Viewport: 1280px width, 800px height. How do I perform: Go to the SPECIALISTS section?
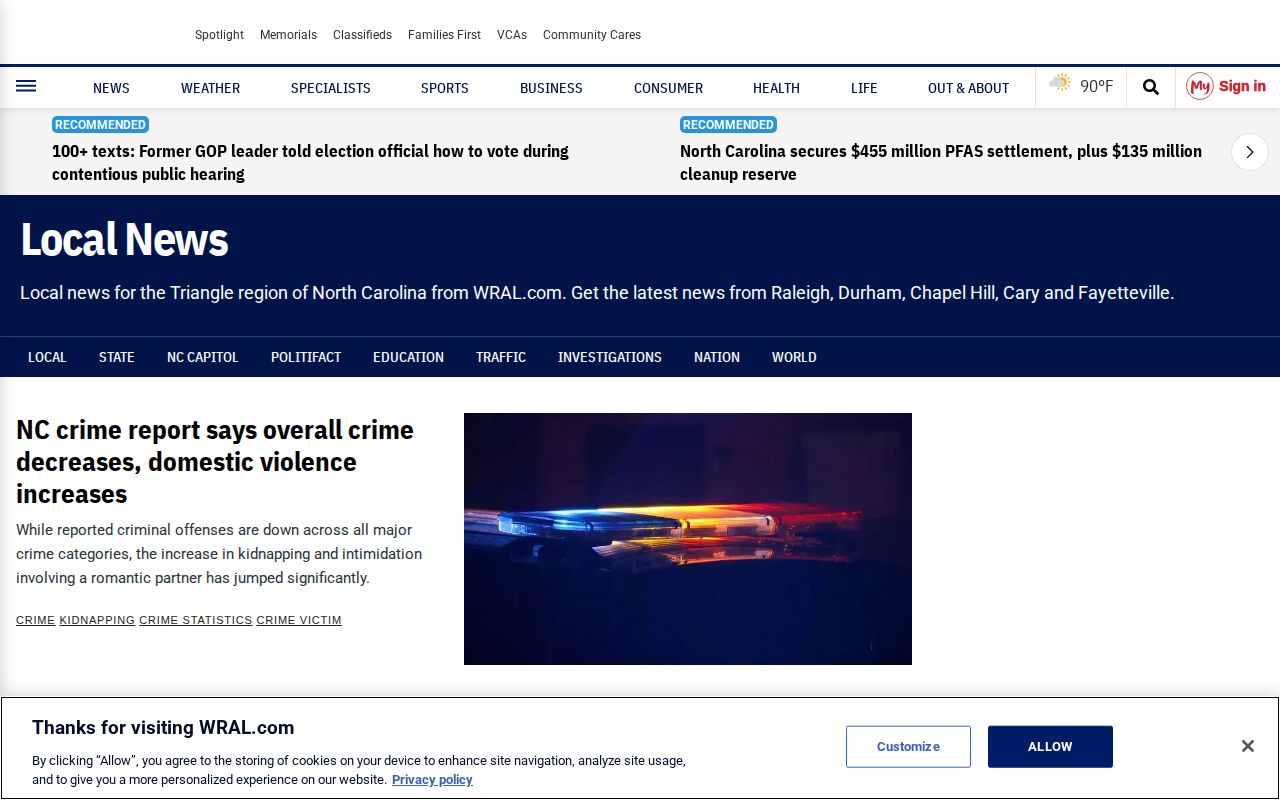(x=331, y=88)
